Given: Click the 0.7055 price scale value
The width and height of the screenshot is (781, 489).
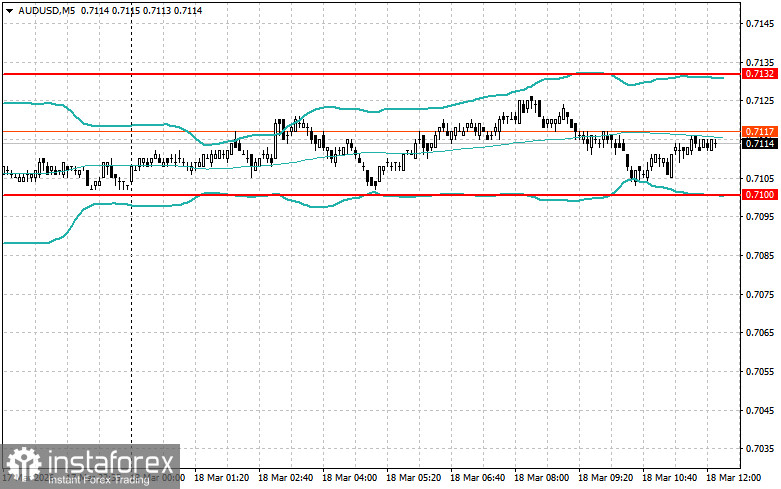Looking at the screenshot, I should click(760, 371).
